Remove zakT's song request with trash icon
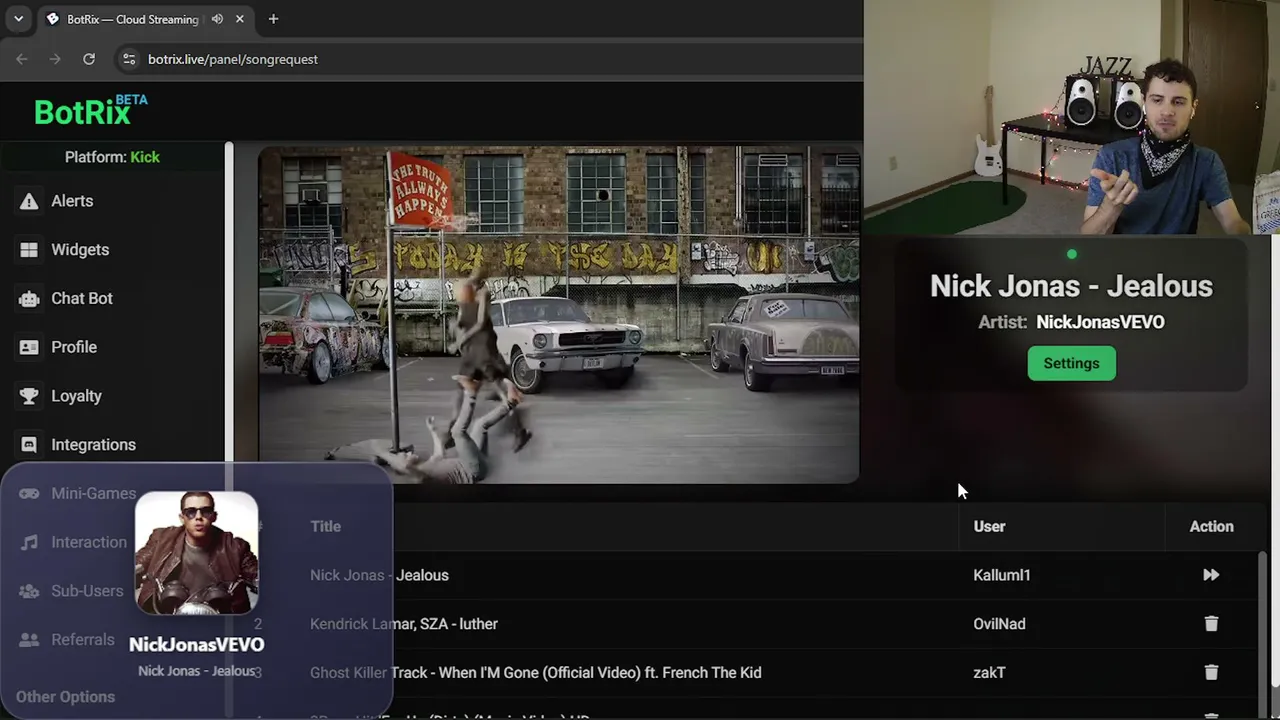The height and width of the screenshot is (720, 1280). click(1211, 673)
